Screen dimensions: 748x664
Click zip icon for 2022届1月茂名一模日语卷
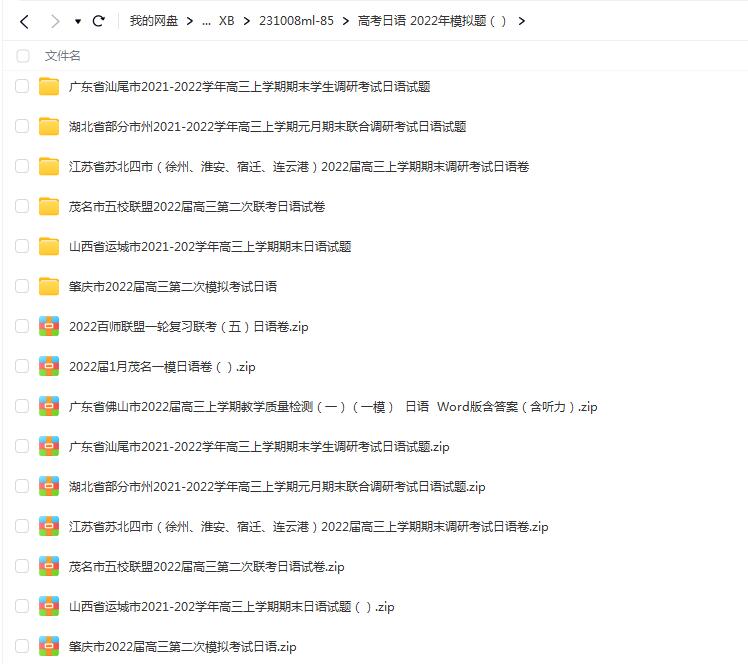[x=49, y=366]
